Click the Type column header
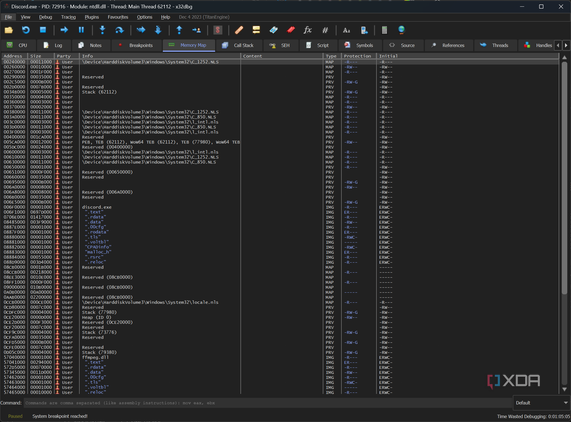 (332, 56)
